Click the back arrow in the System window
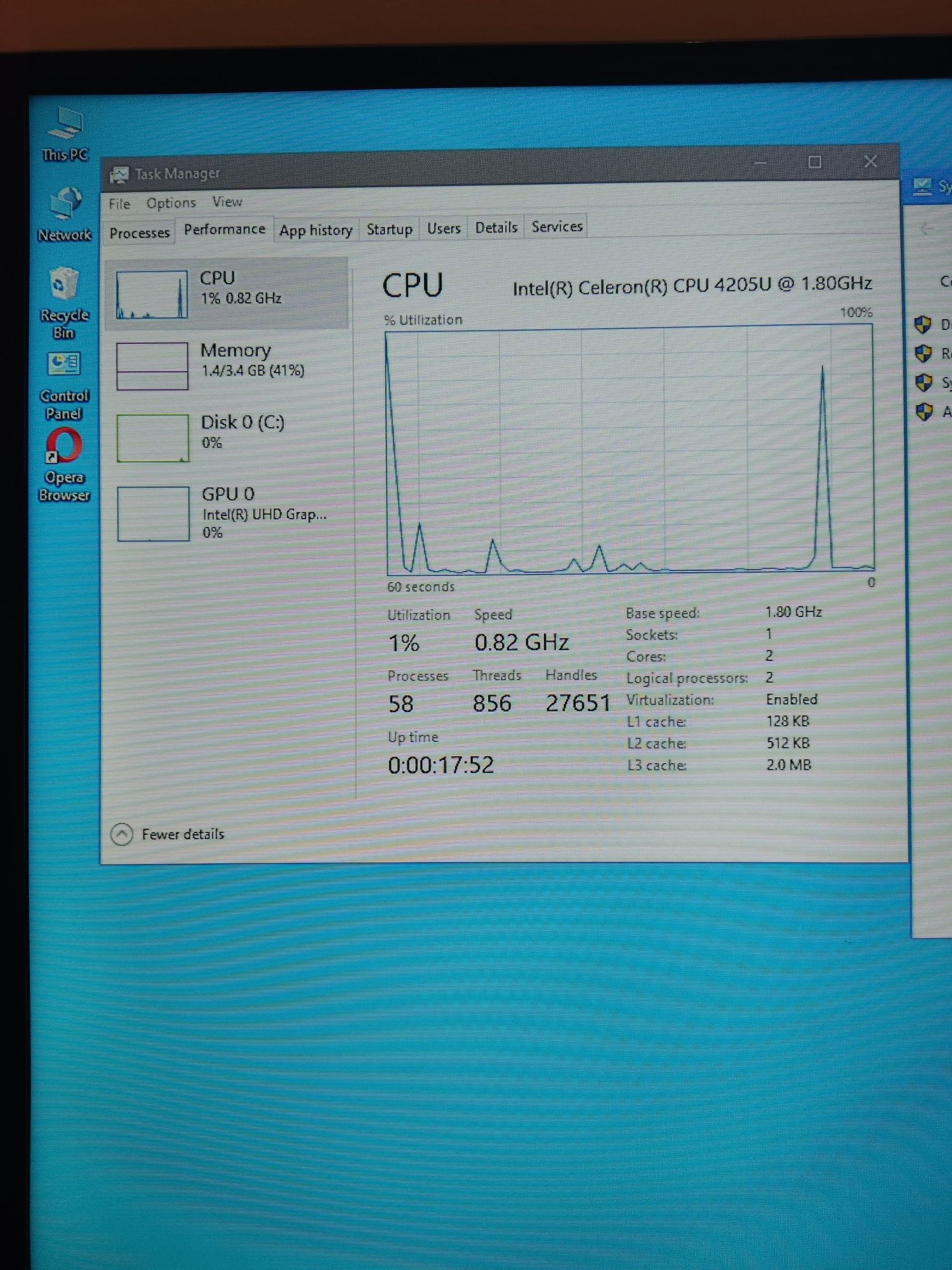This screenshot has height=1270, width=952. coord(927,229)
